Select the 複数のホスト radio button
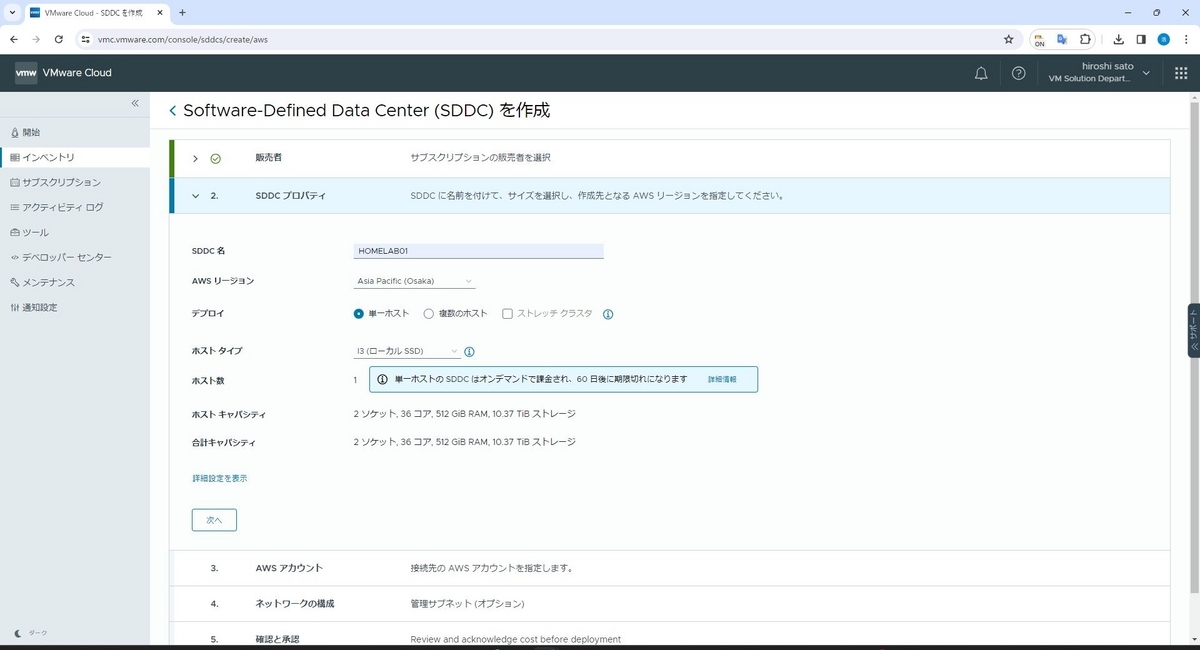This screenshot has height=650, width=1200. [429, 314]
